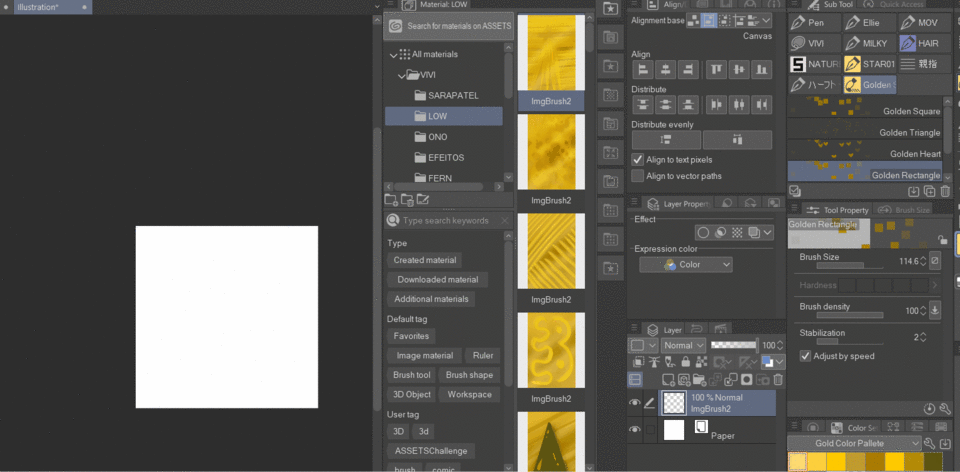Image resolution: width=960 pixels, height=472 pixels.
Task: Click the distribute right edges icon
Action: pos(762,105)
